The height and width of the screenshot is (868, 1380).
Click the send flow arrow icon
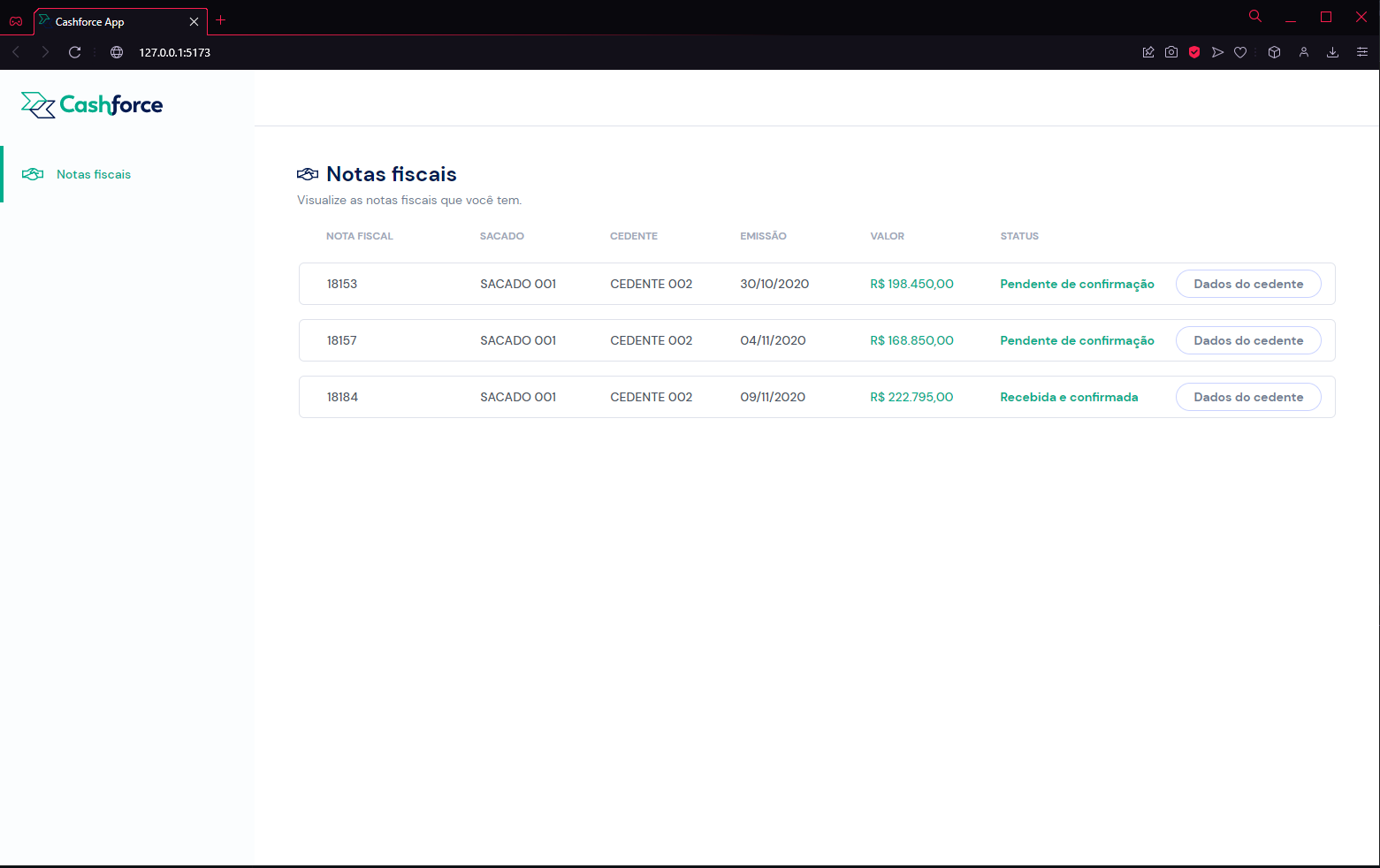[1217, 52]
